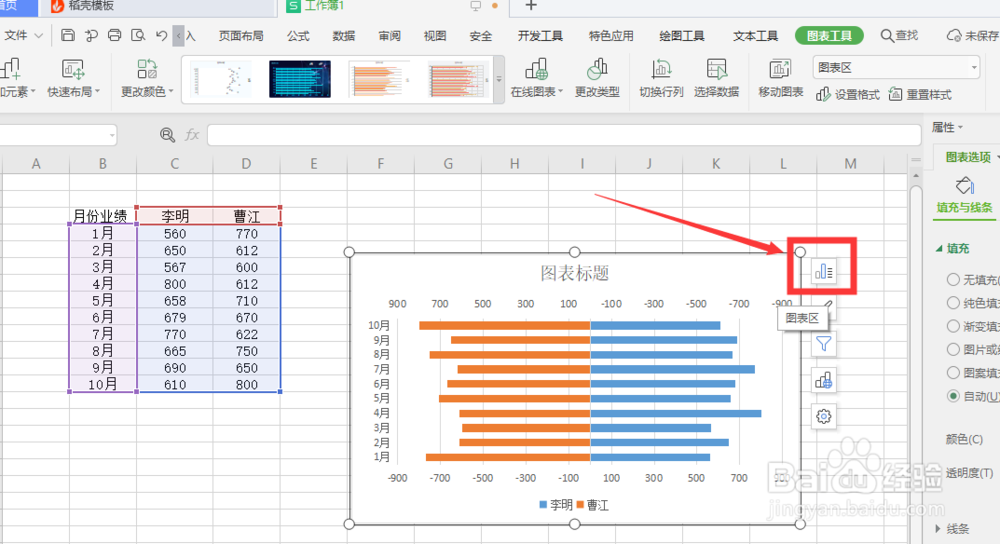
Task: Click Set Format (设置格式) button
Action: pyautogui.click(x=848, y=94)
